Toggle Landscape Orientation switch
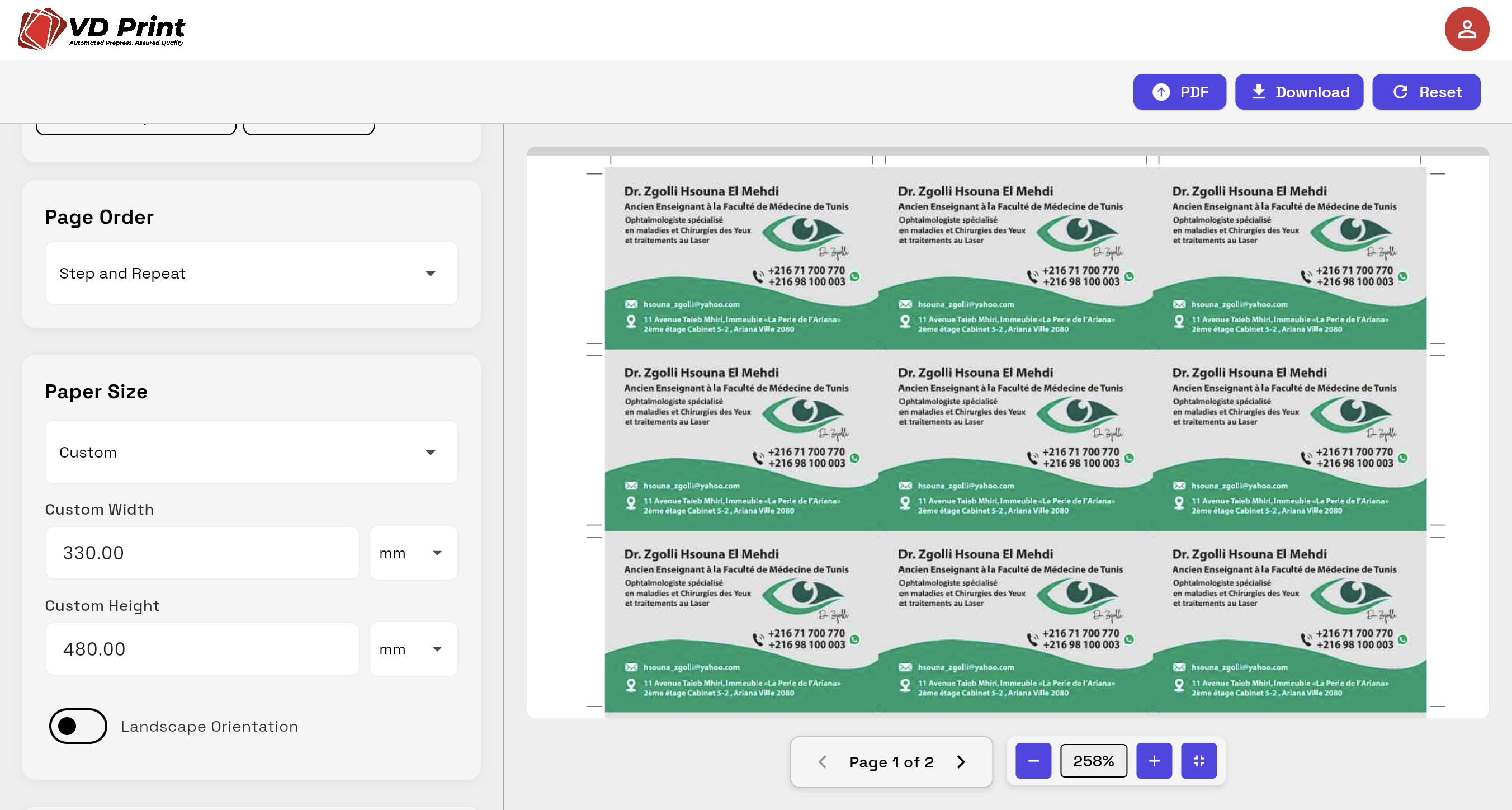 [x=78, y=726]
